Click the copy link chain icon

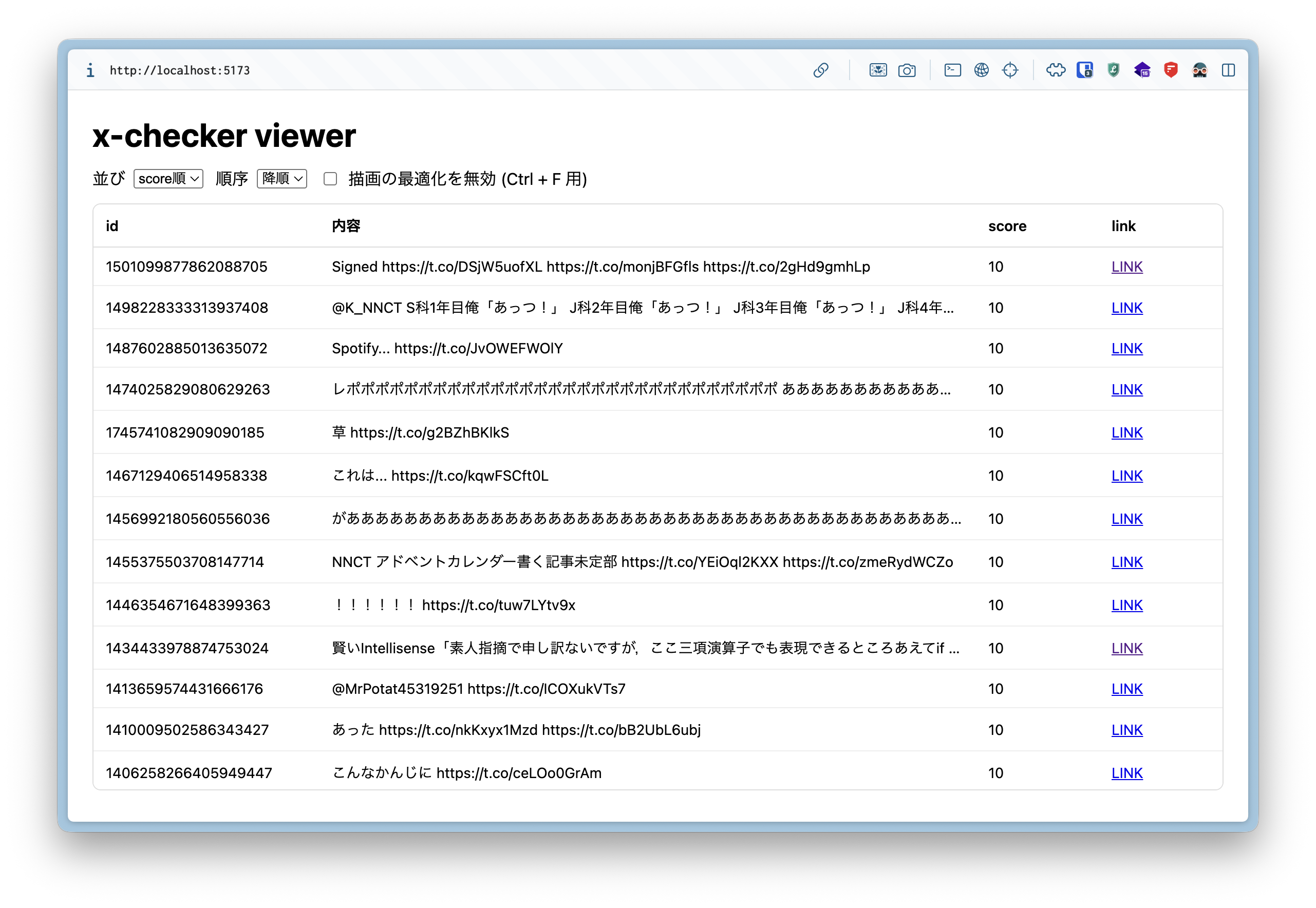820,70
